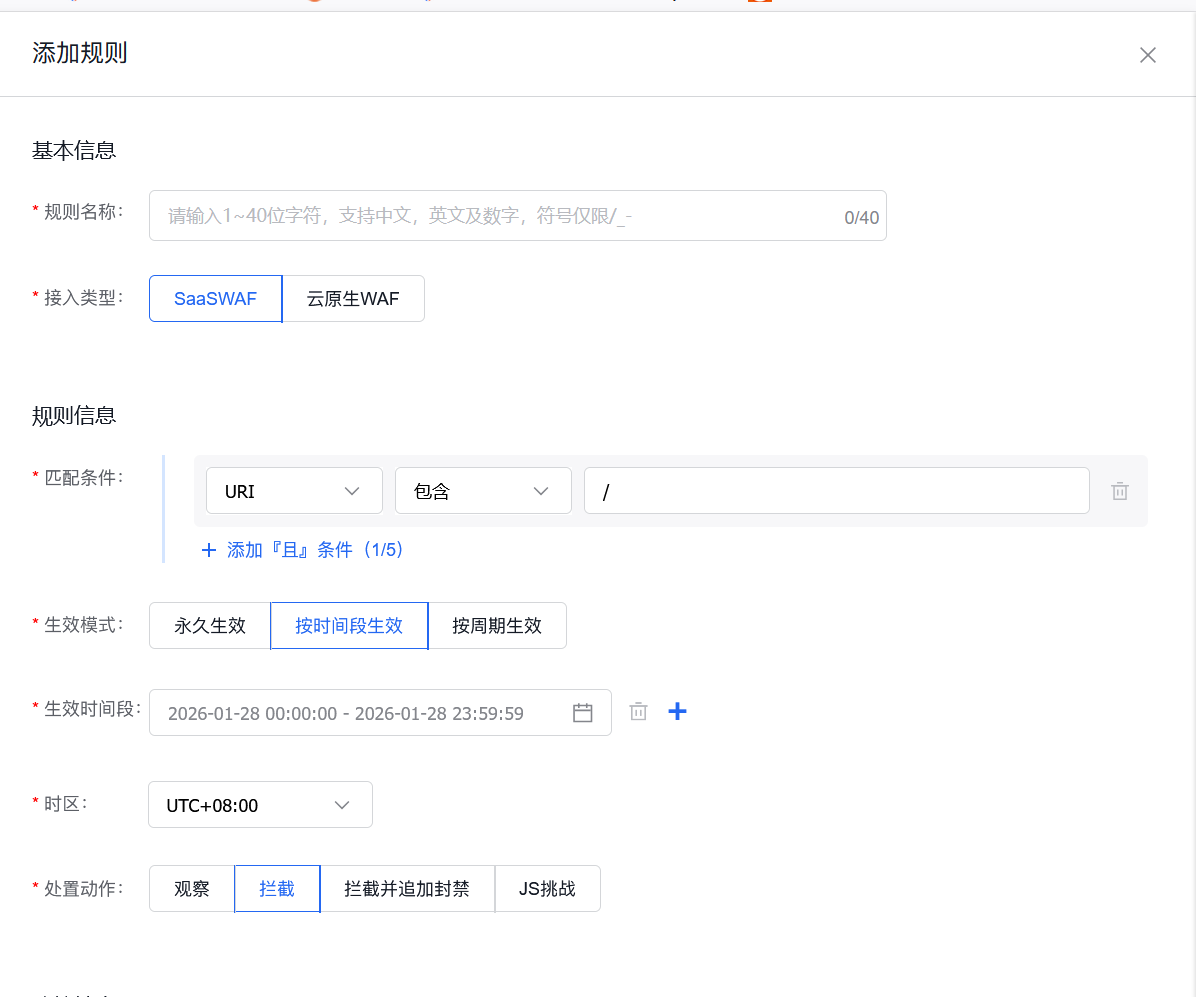The image size is (1196, 997).
Task: Select 拦截并追加封禁 as disposal action
Action: (407, 888)
